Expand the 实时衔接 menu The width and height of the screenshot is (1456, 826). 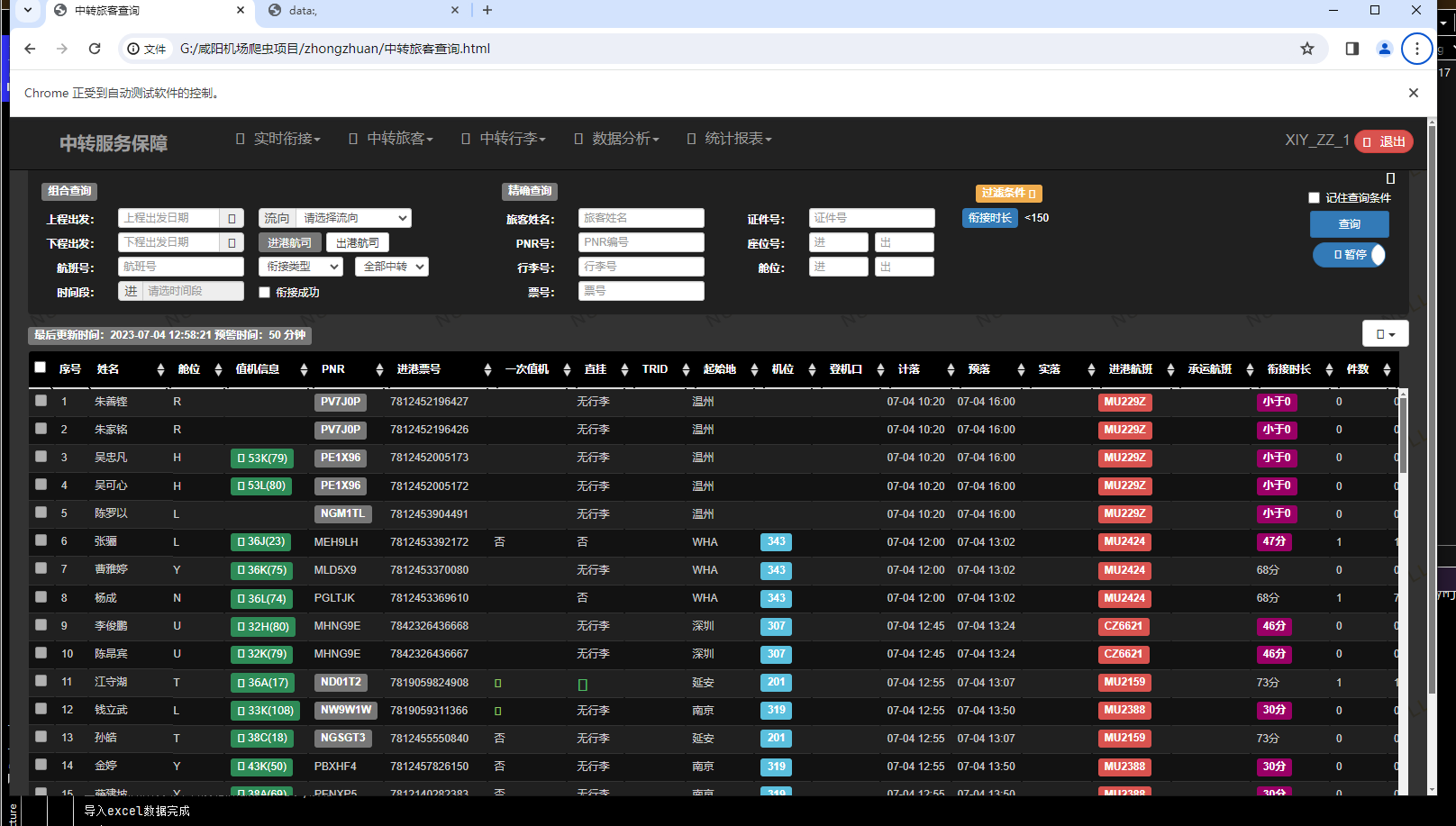pyautogui.click(x=278, y=139)
